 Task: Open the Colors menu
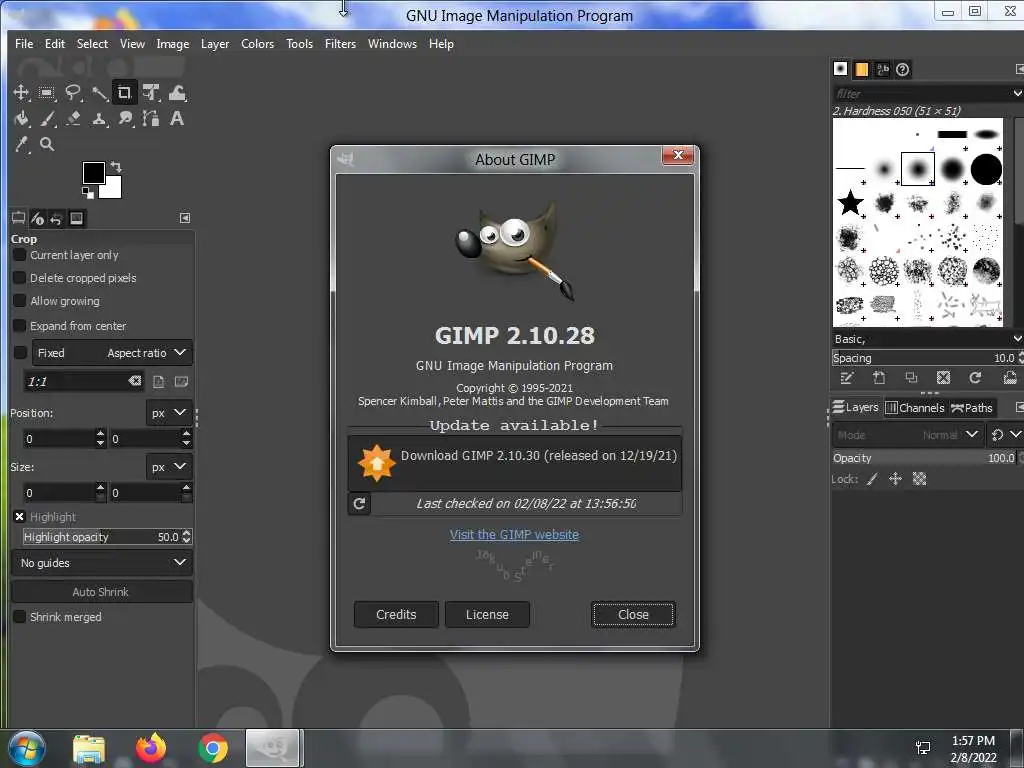tap(257, 44)
